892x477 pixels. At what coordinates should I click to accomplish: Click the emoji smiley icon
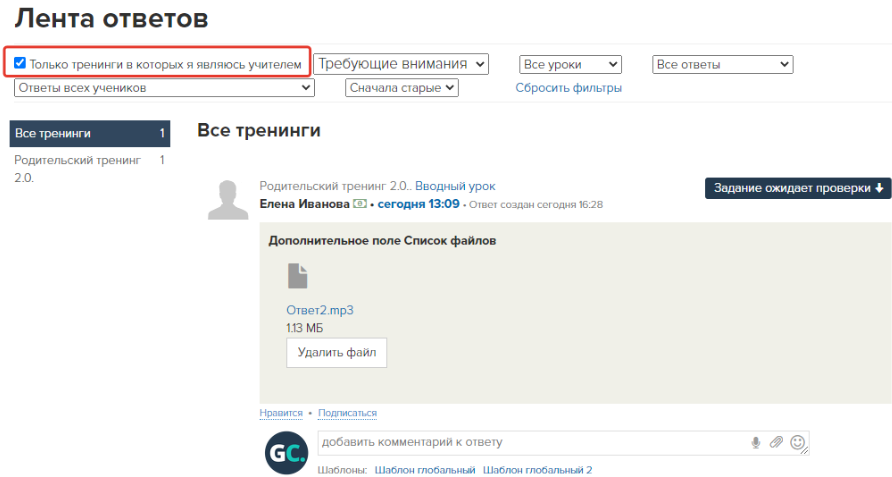tap(798, 442)
